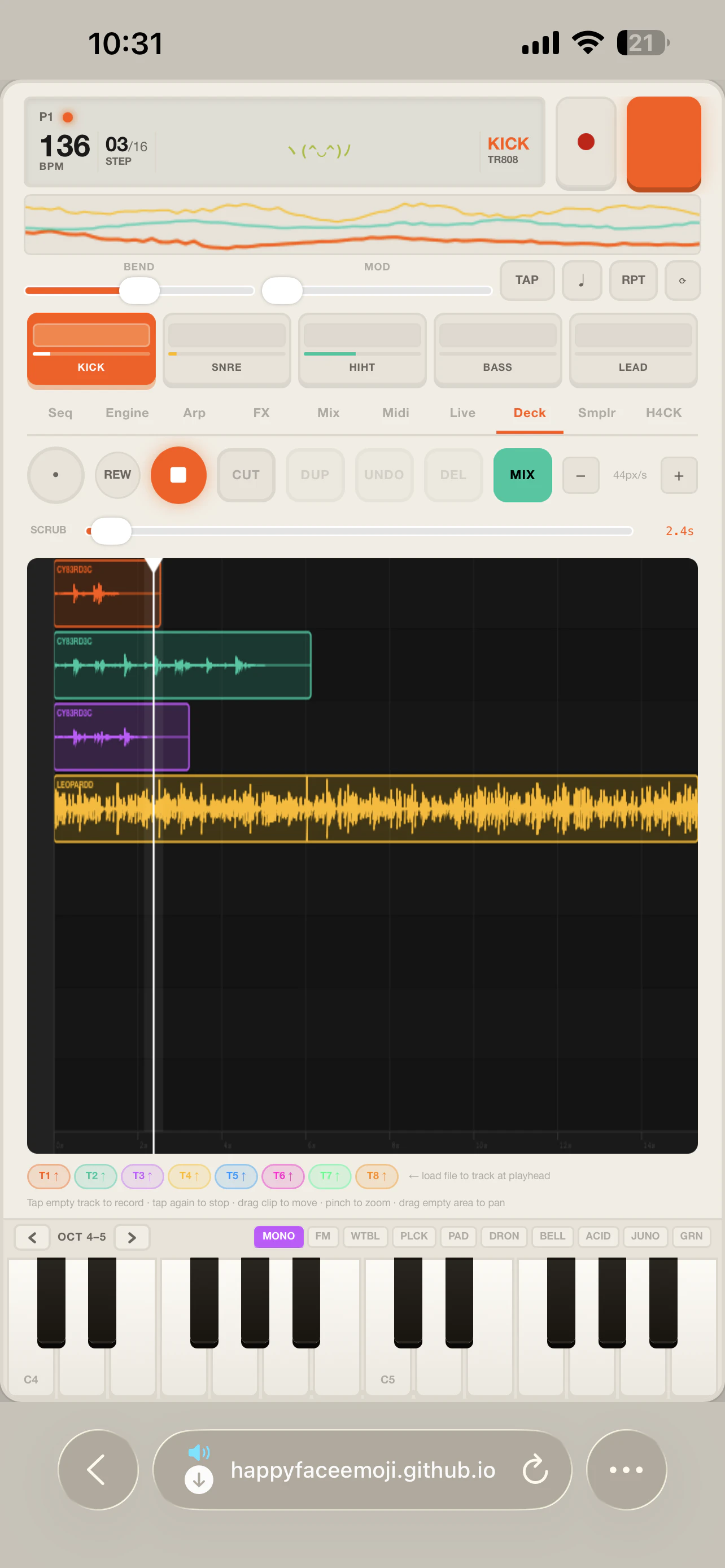Select the KICK track pad
Screen dimensions: 725x1568
[x=91, y=351]
